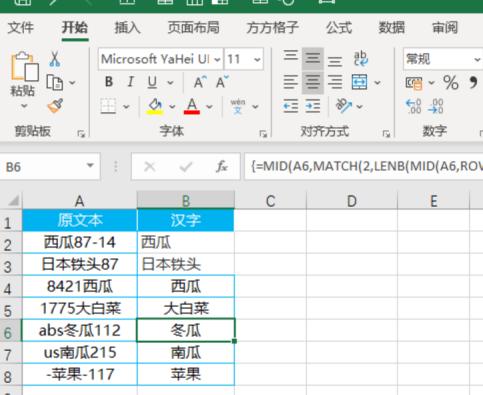
Task: Toggle Bold formatting
Action: [109, 82]
